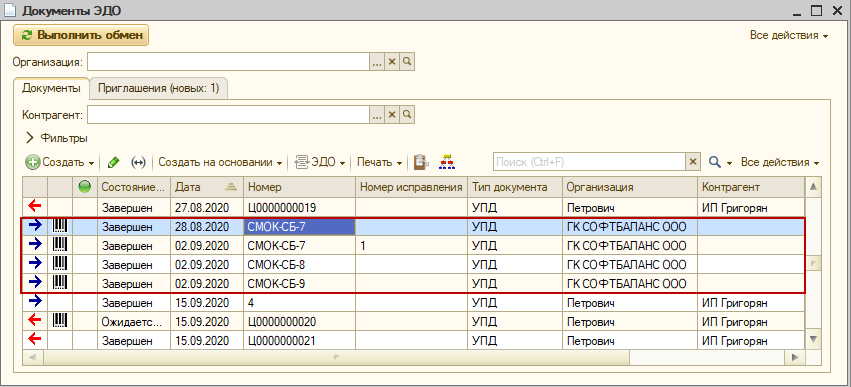Click the (↔) interval setting icon
Screen dimensions: 851x387
tap(139, 162)
